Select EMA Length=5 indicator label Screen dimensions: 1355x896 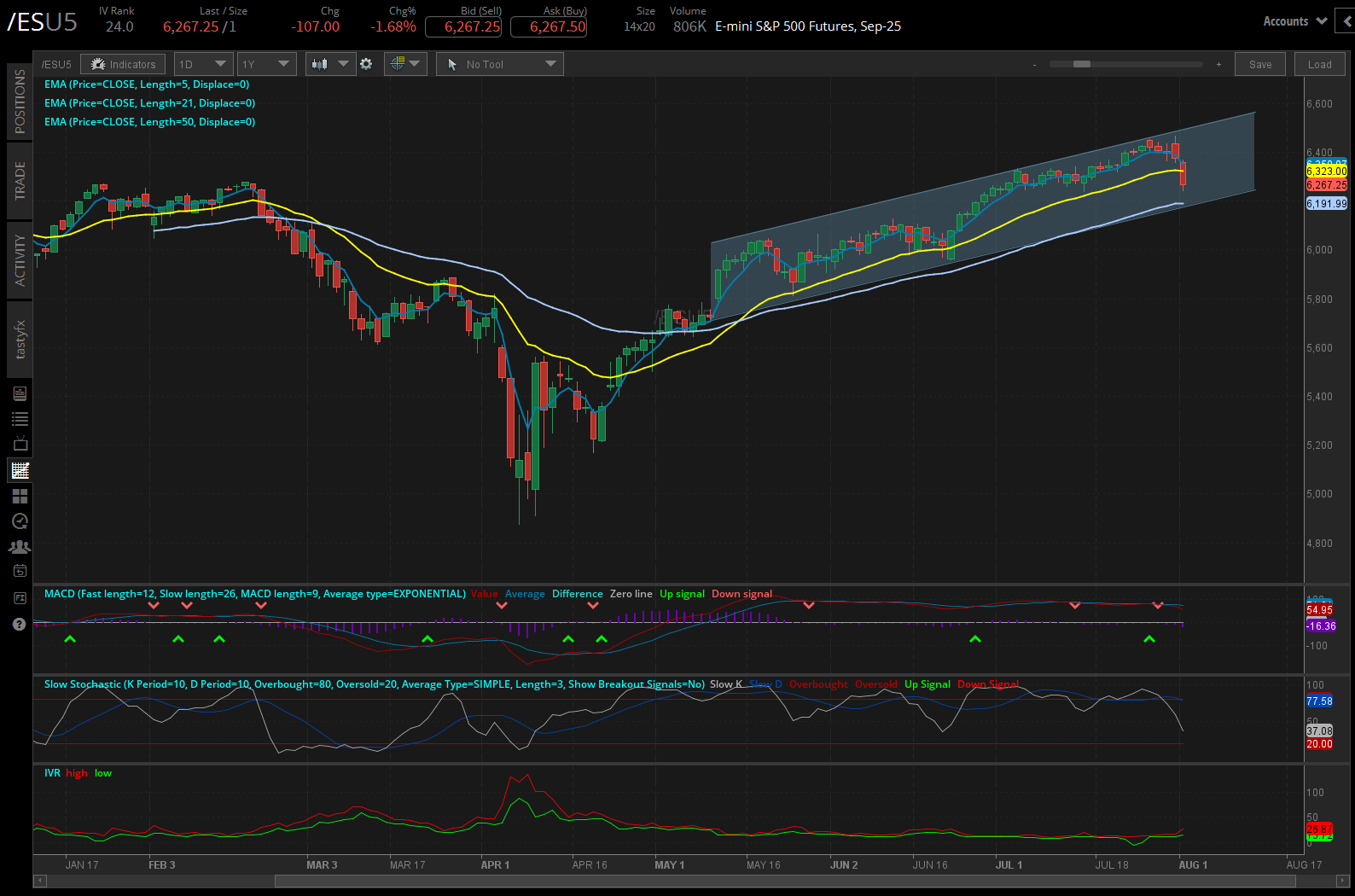coord(147,84)
